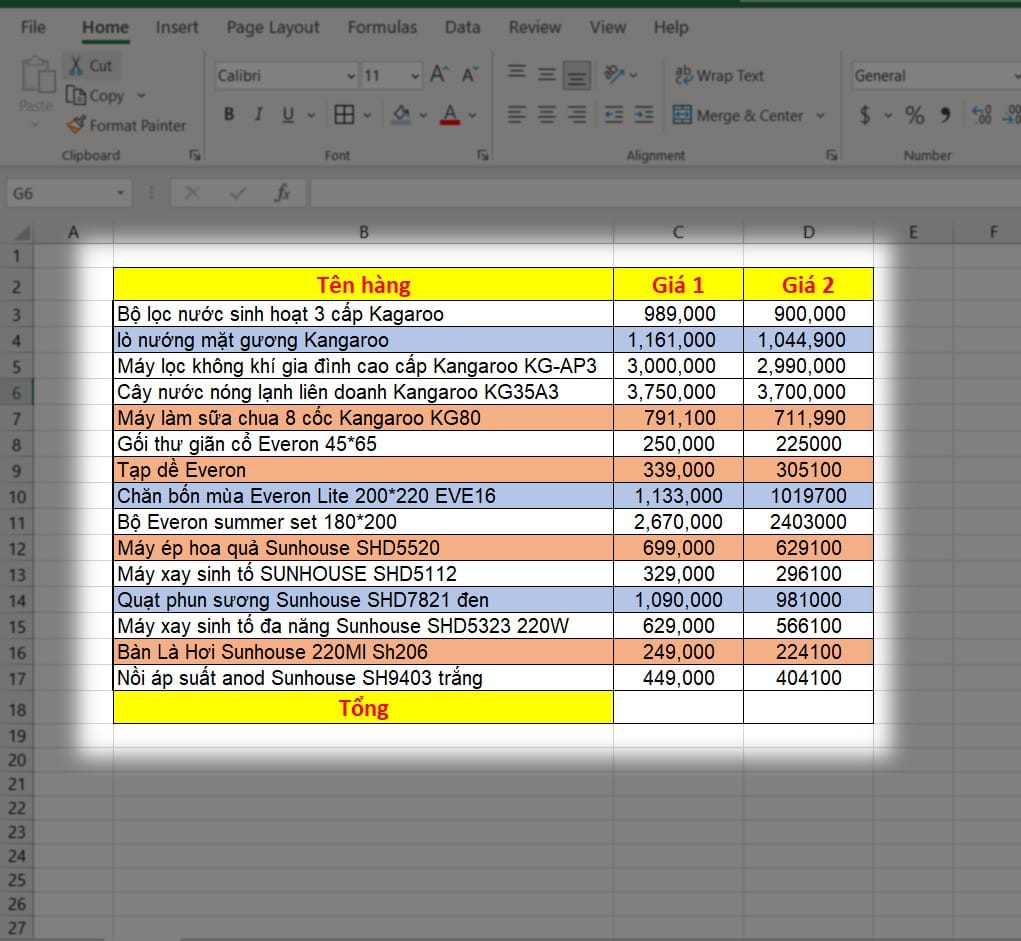Apply Percent Style number format
The image size is (1021, 941).
914,115
